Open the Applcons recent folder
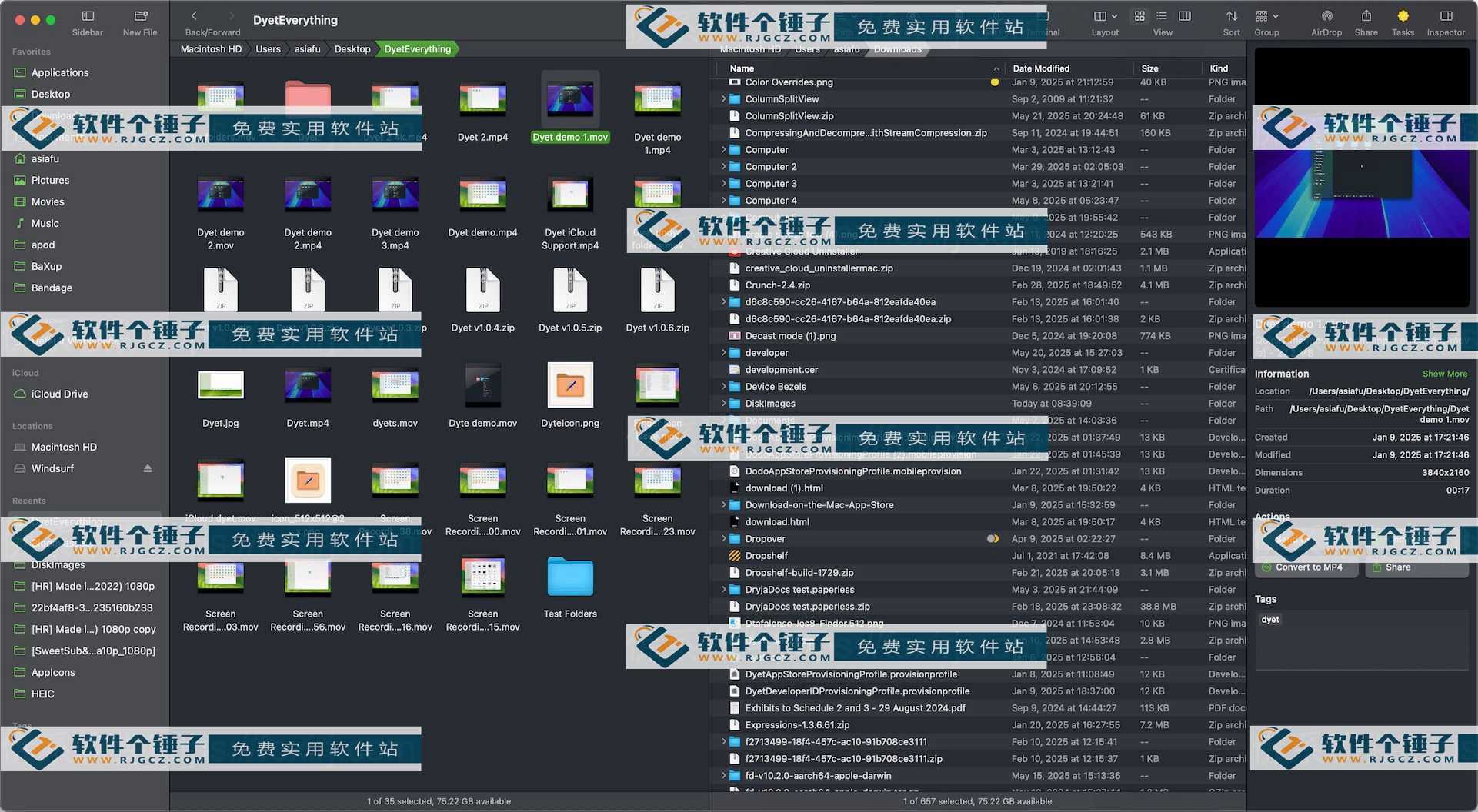This screenshot has width=1478, height=812. [53, 672]
